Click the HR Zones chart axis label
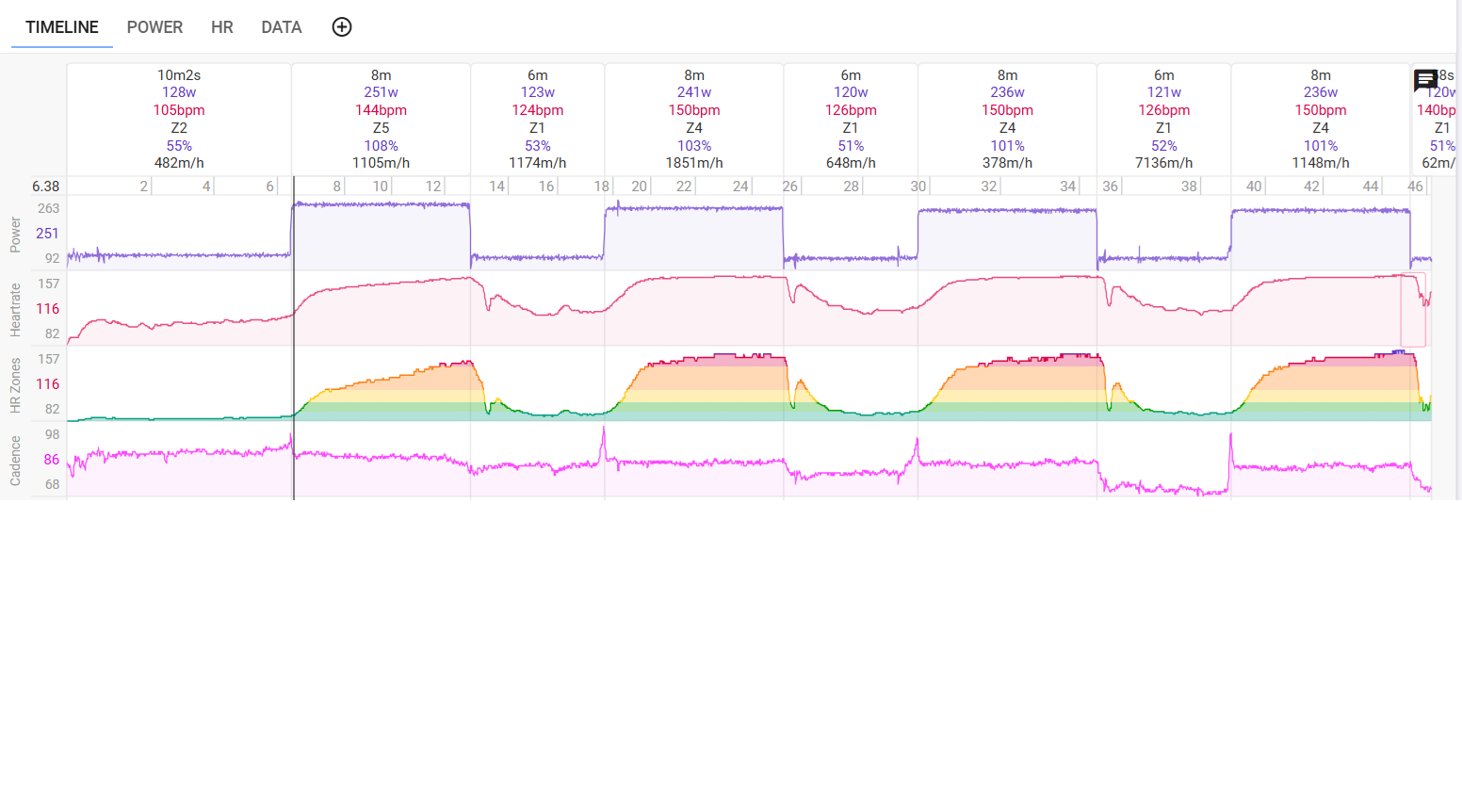1462x812 pixels. (15, 384)
